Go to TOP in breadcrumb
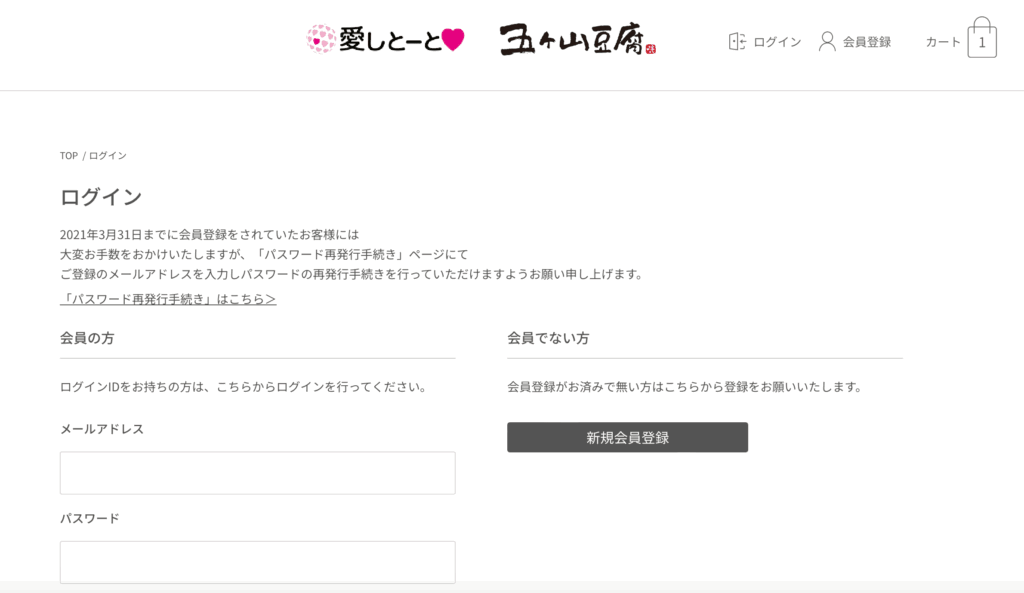 [69, 155]
